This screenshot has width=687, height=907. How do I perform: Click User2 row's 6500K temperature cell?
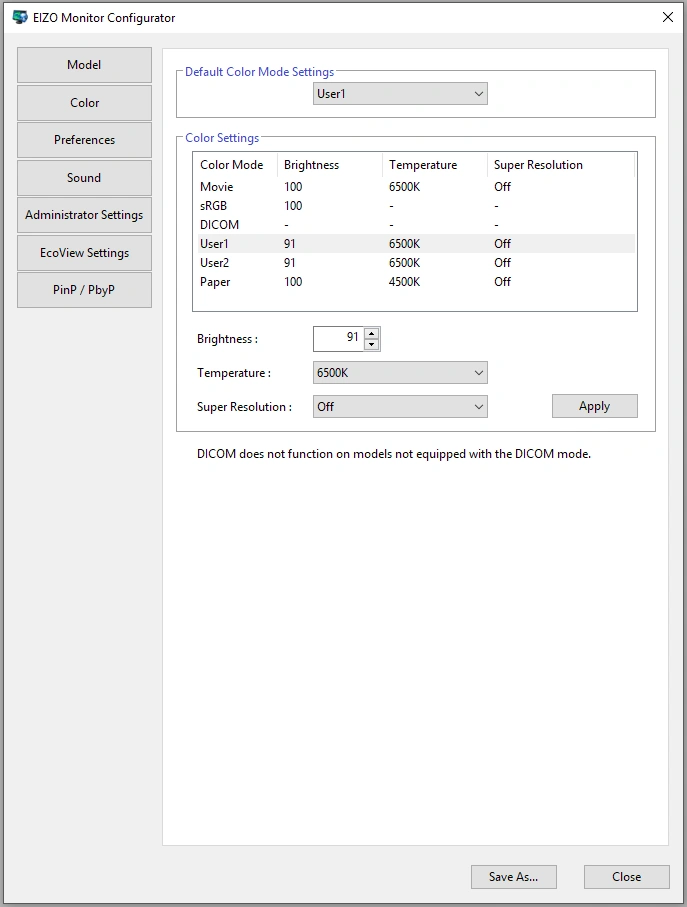404,263
